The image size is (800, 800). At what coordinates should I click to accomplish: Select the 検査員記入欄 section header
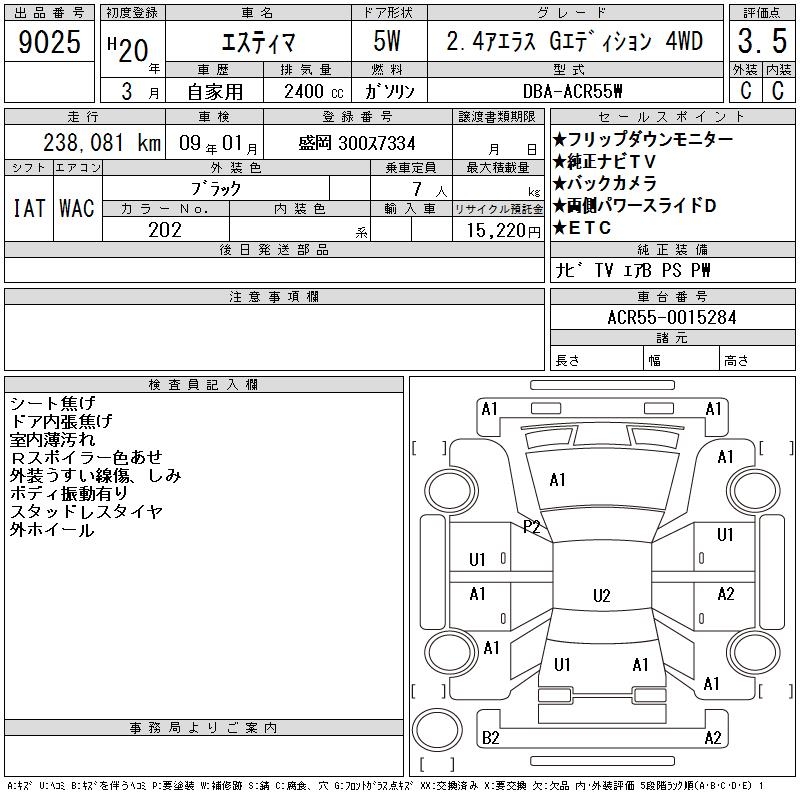[x=203, y=385]
